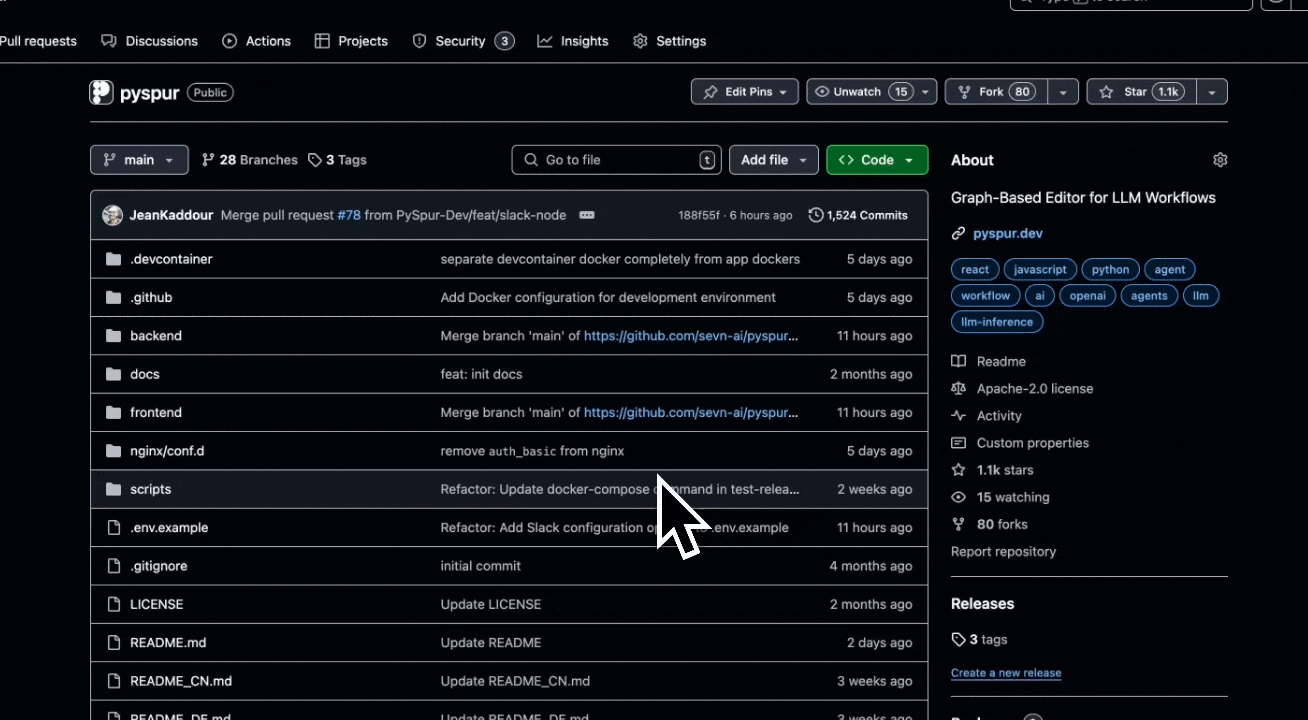Focus the Go to file search field
This screenshot has width=1308, height=720.
(616, 160)
